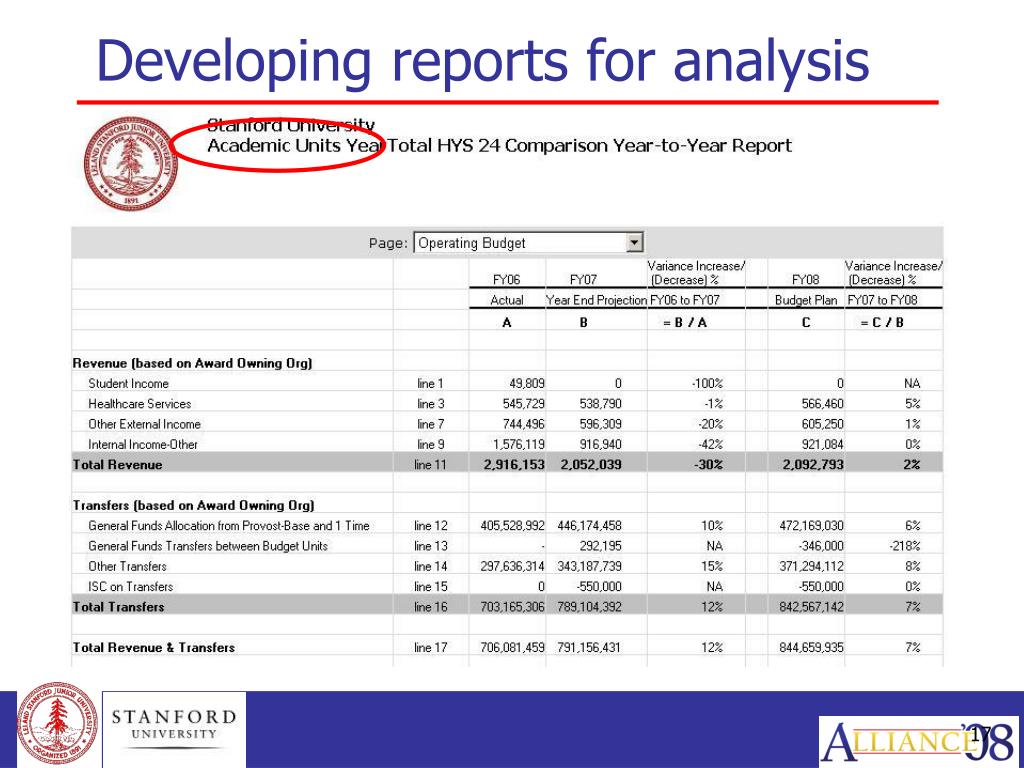Select the 'Revenue (based on Award Owning Org)' heading
The width and height of the screenshot is (1024, 768).
pos(192,364)
